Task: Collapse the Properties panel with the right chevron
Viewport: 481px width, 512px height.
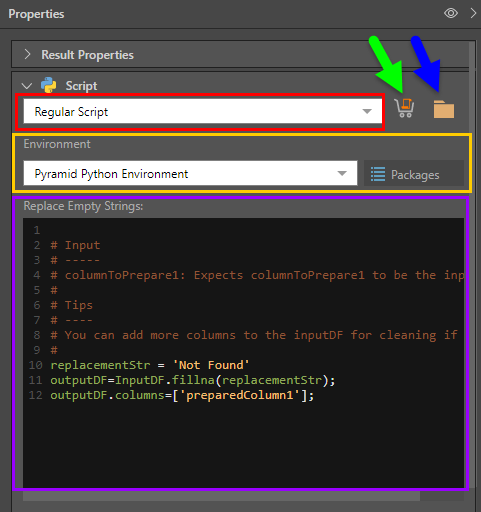Action: click(x=473, y=13)
